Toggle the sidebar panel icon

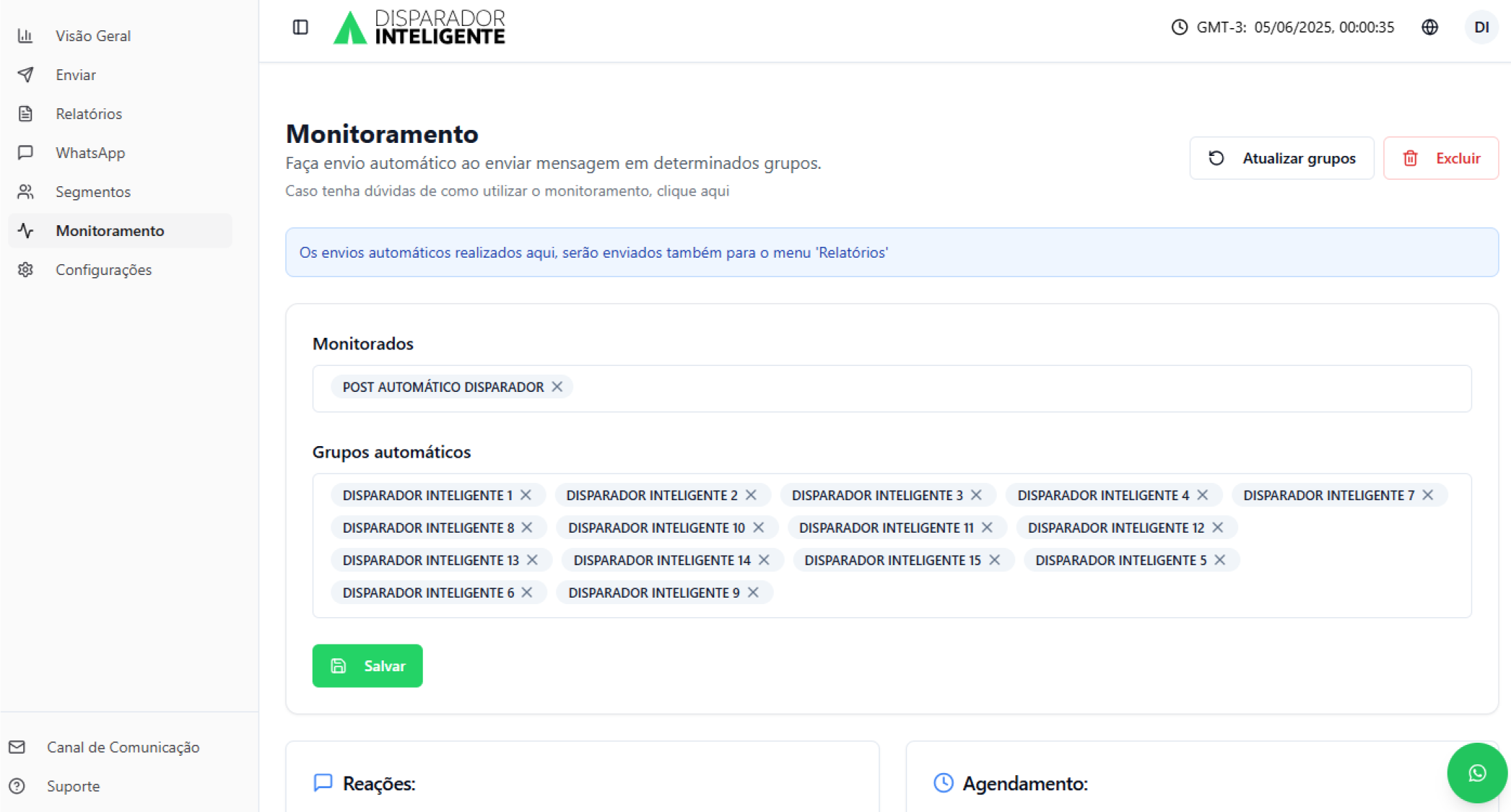[300, 27]
